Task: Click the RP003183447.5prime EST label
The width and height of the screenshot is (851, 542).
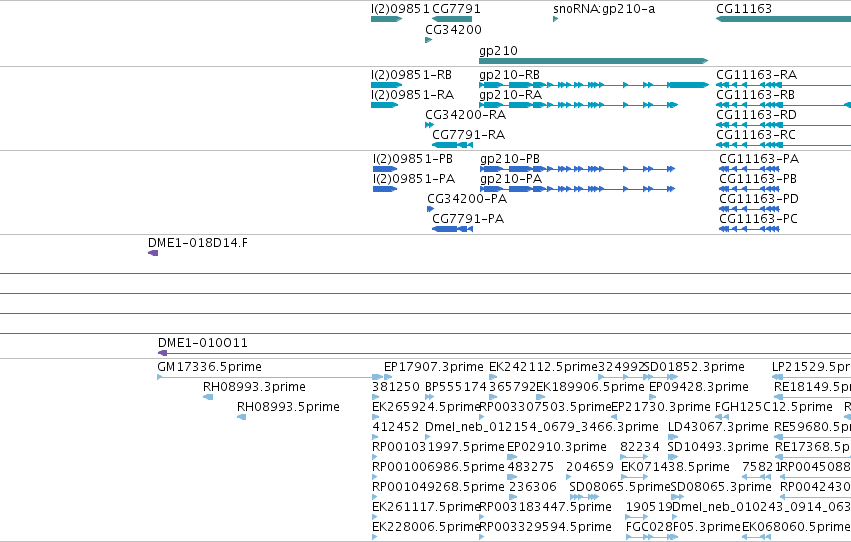Action: coord(545,508)
